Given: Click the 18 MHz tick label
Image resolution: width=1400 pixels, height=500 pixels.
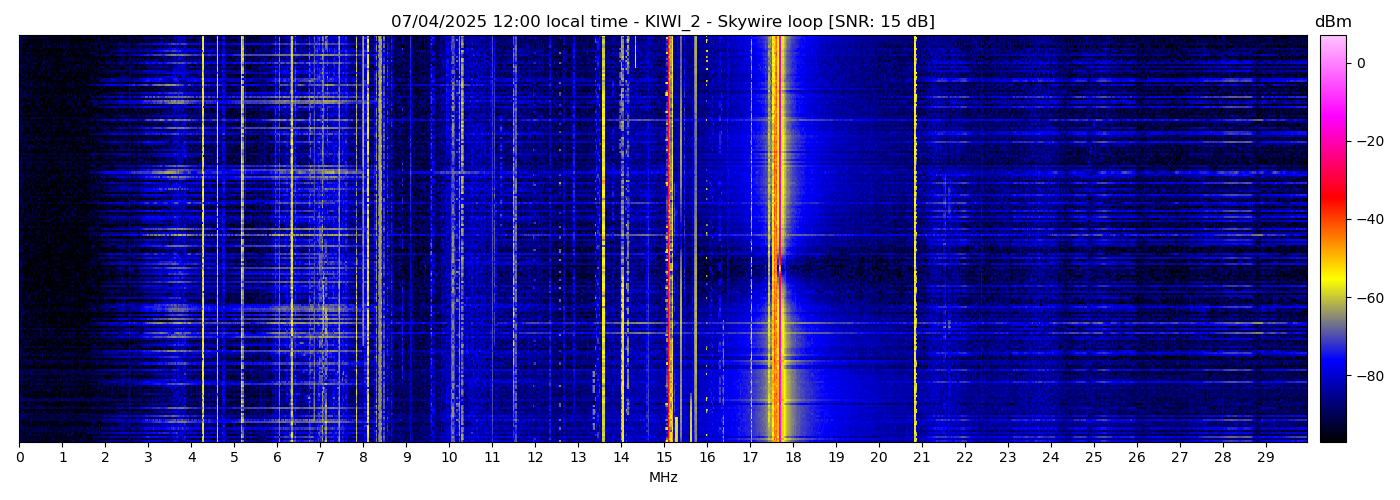Looking at the screenshot, I should (793, 457).
